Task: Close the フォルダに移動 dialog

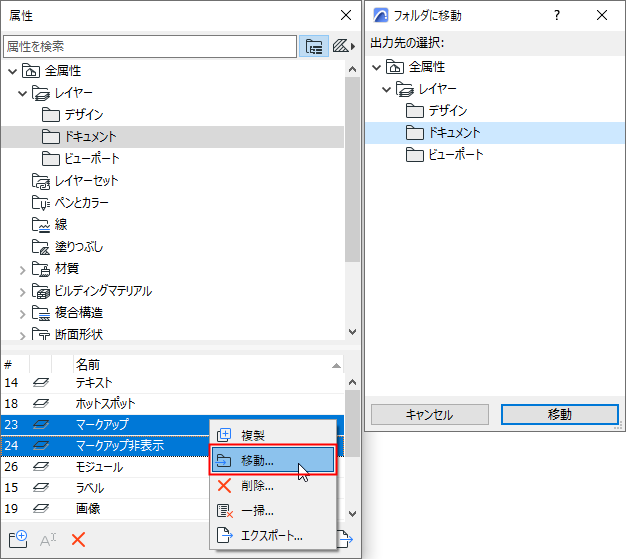Action: coord(602,15)
